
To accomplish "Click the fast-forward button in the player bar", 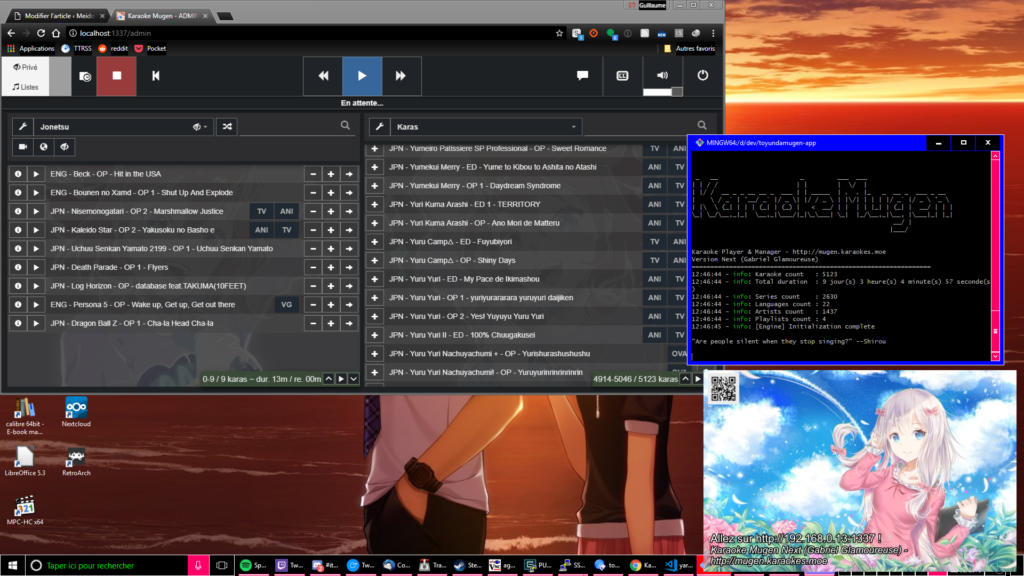I will [x=400, y=76].
